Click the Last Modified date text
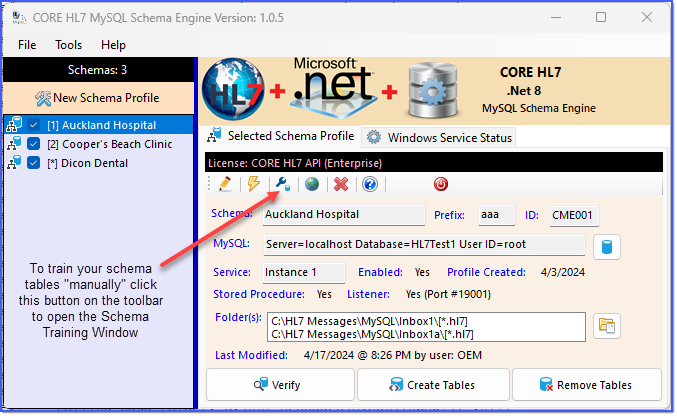This screenshot has width=677, height=416. (x=392, y=355)
